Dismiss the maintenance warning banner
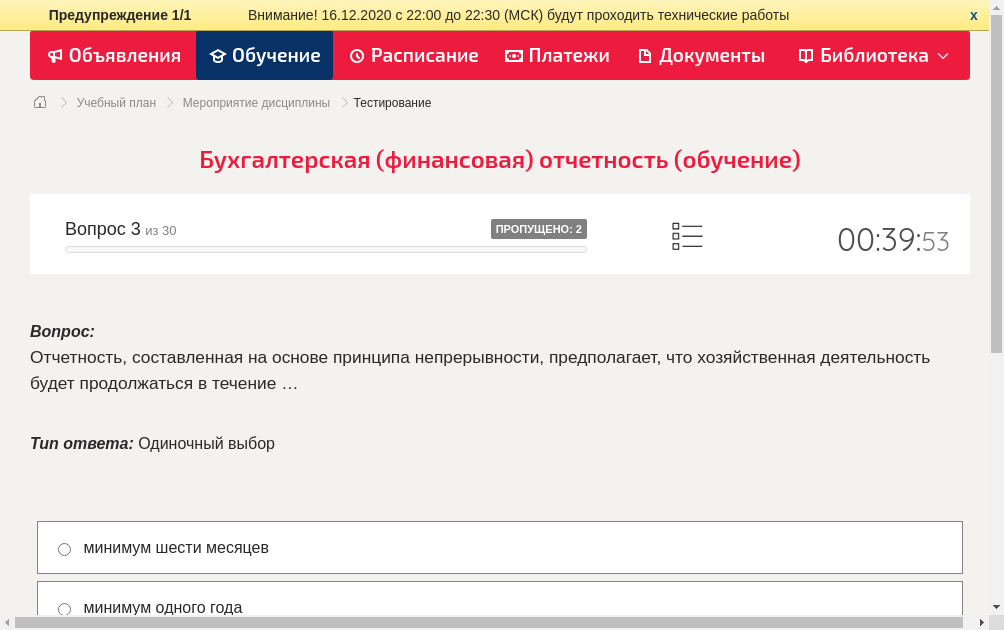The width and height of the screenshot is (1004, 630). tap(973, 15)
